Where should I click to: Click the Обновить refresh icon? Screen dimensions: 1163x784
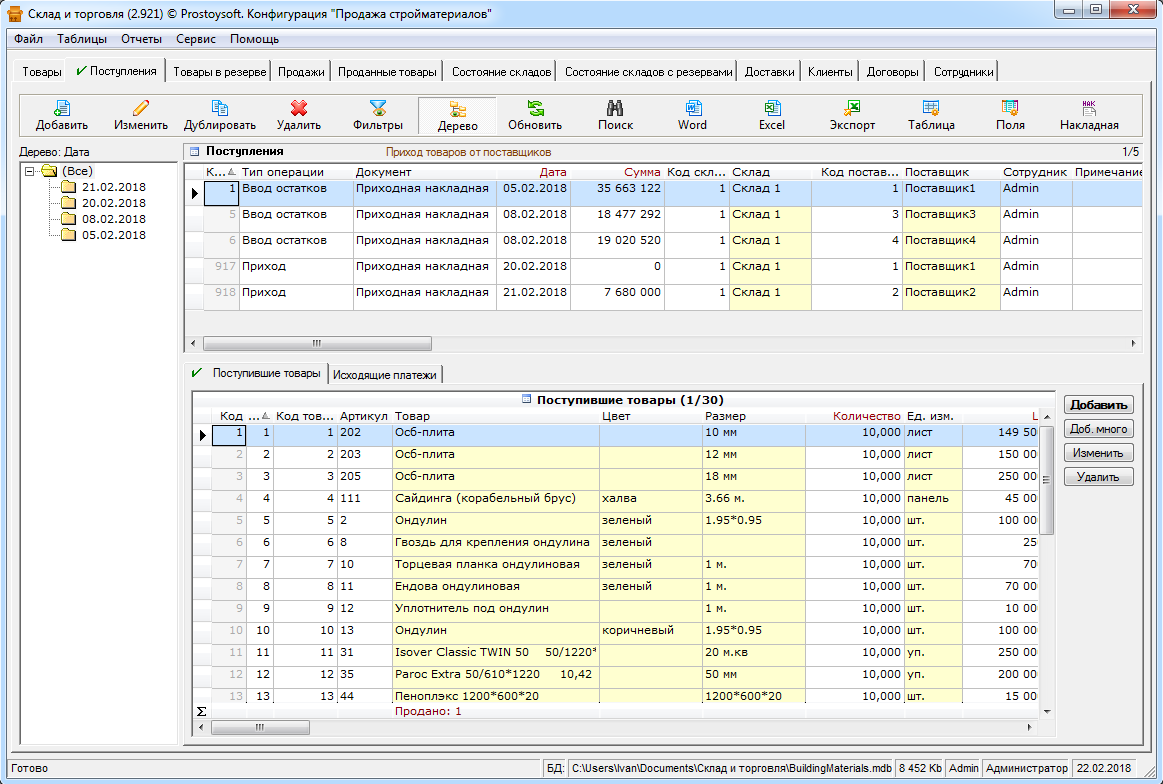535,115
